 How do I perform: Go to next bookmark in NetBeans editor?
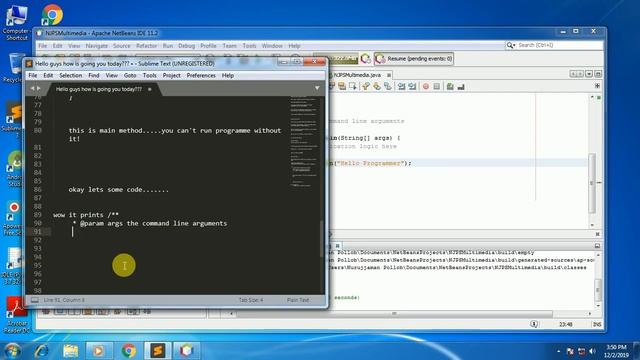377,86
